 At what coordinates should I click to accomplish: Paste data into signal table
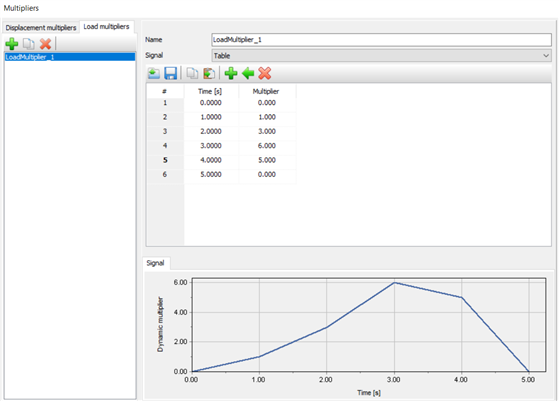(209, 73)
